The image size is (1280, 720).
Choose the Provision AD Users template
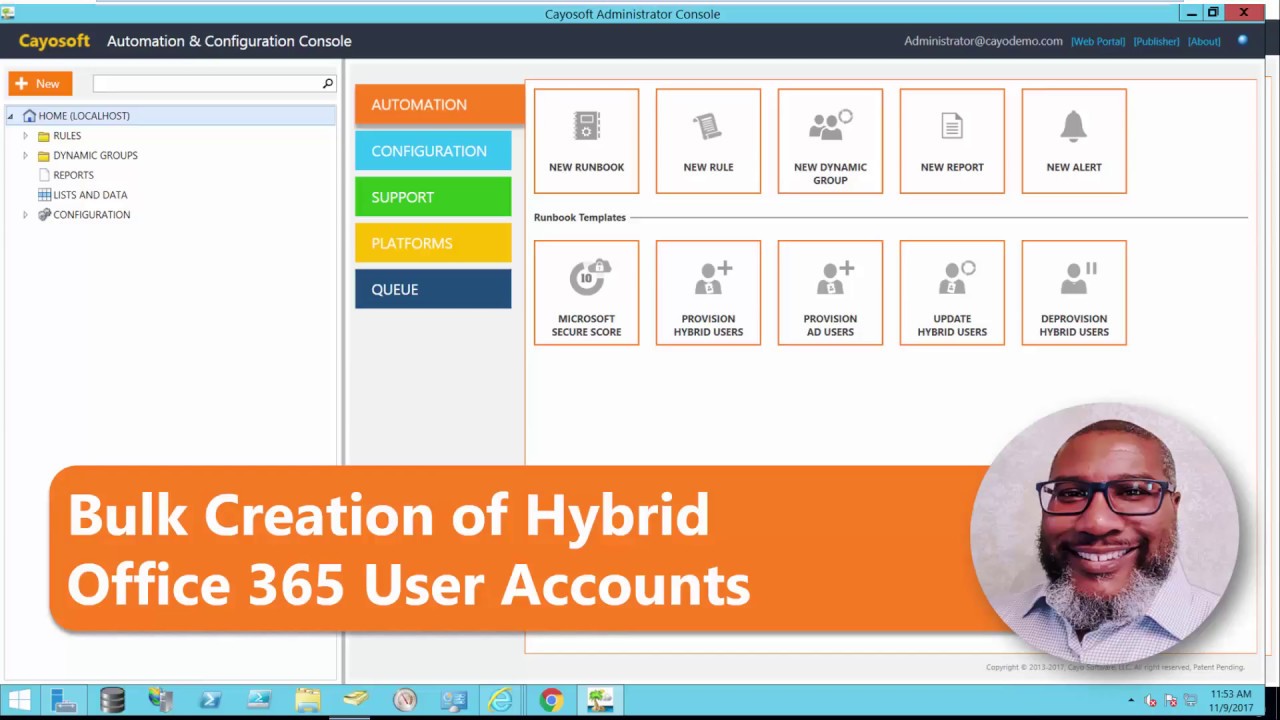(830, 293)
